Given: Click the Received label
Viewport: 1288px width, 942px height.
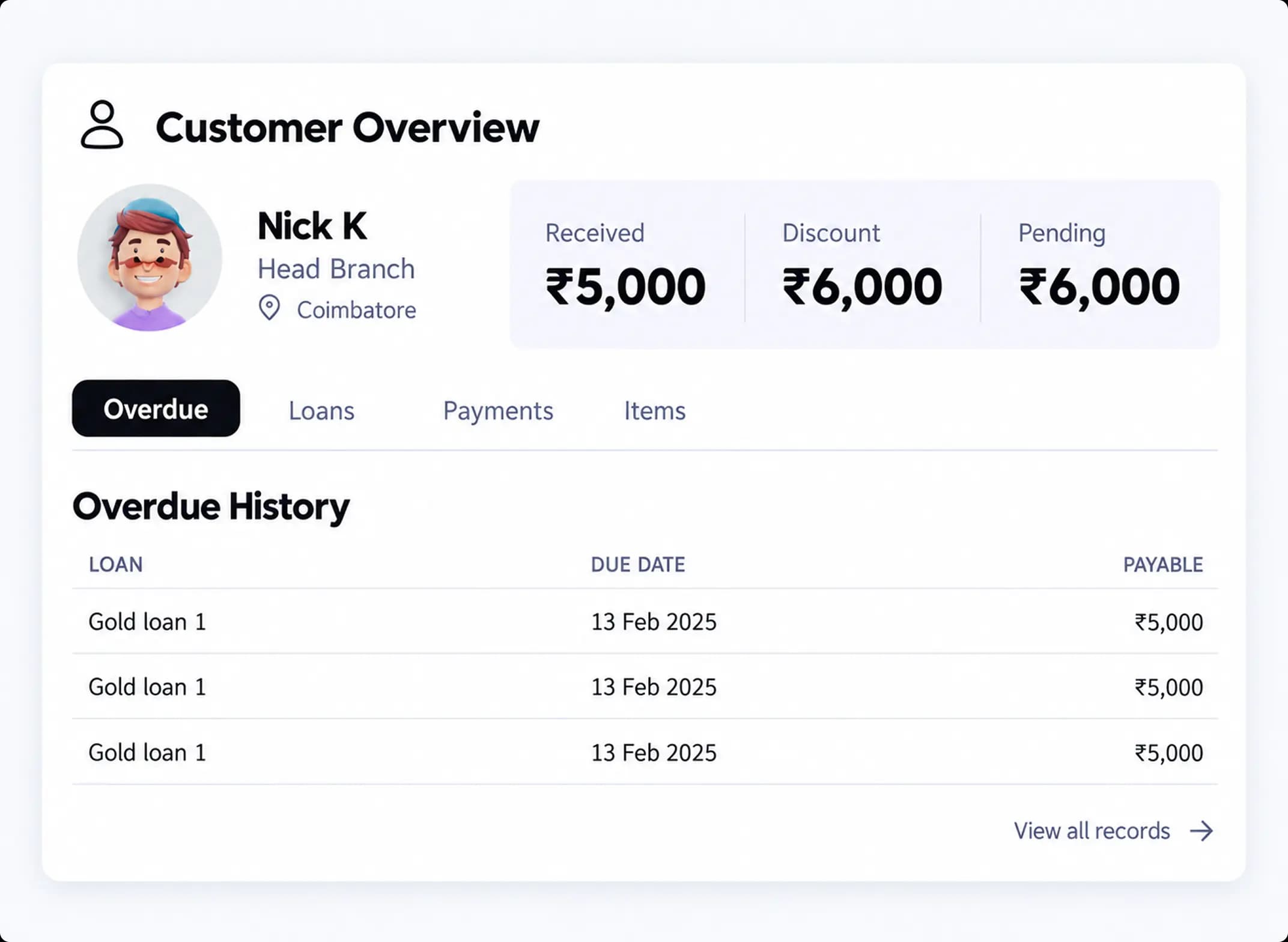Looking at the screenshot, I should pos(595,233).
